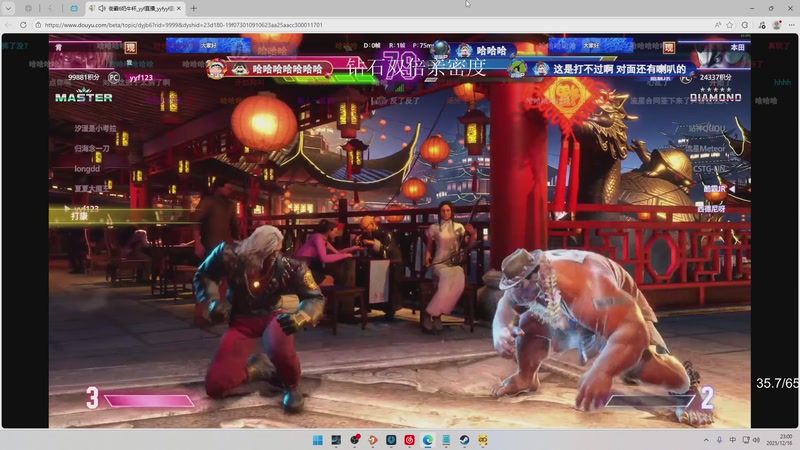
Task: Open the orange bird app in taskbar
Action: 373,440
